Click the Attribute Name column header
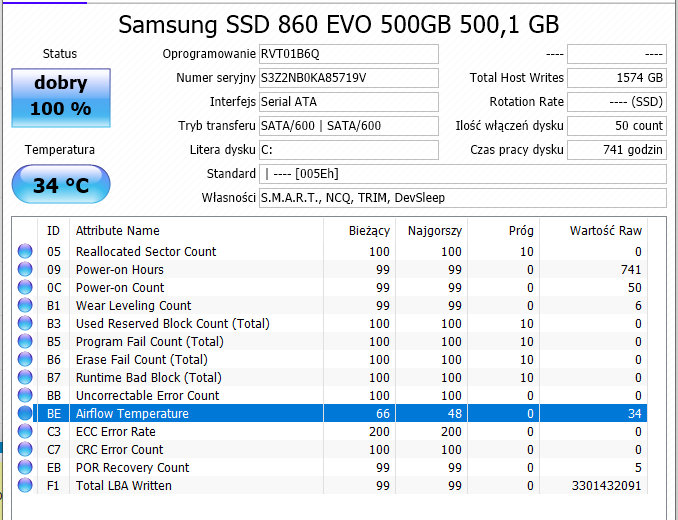Image resolution: width=678 pixels, height=520 pixels. [x=118, y=231]
